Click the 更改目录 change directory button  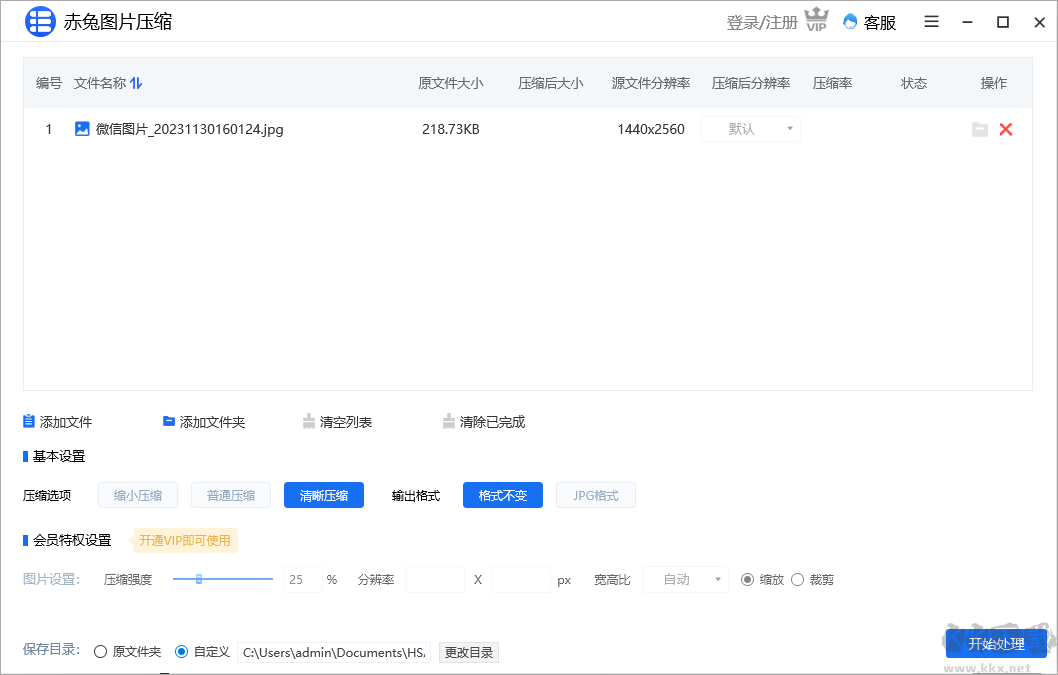click(468, 652)
